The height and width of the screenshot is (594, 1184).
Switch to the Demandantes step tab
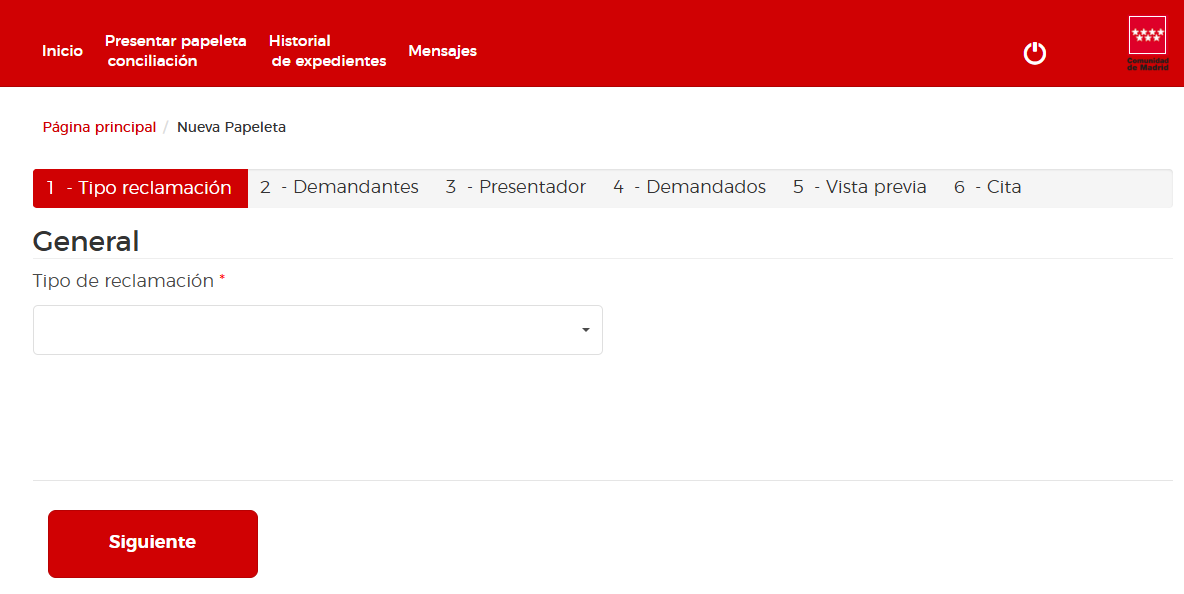pos(338,187)
